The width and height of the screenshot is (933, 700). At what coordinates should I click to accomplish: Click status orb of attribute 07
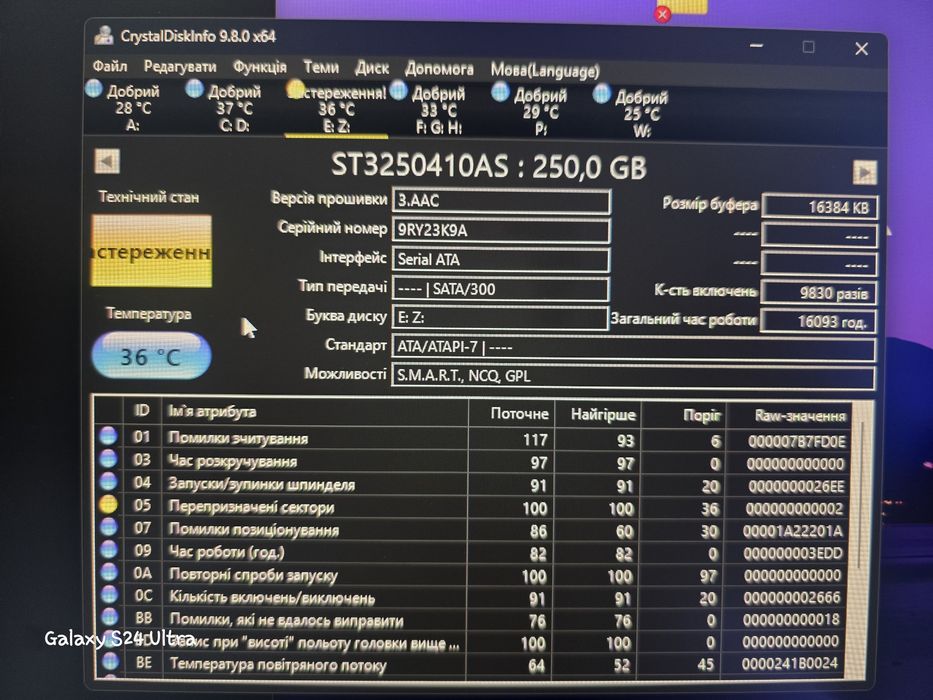(x=109, y=526)
